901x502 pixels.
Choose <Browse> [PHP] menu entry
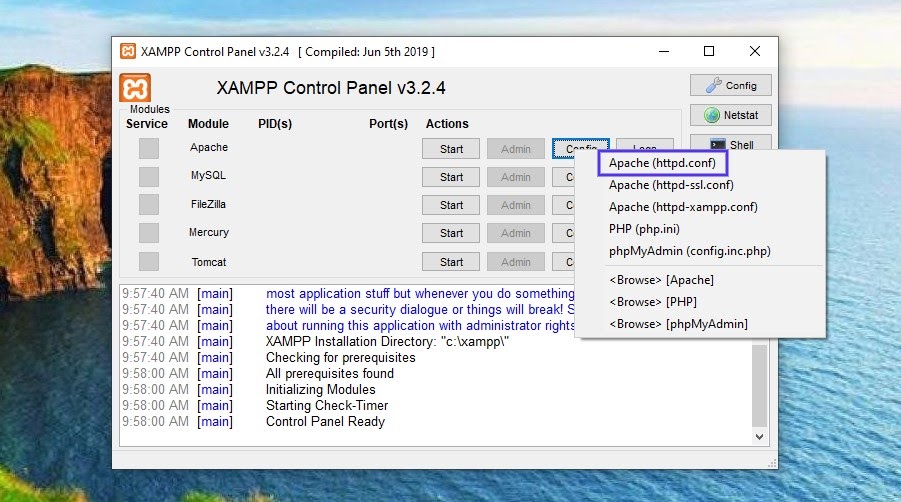653,302
